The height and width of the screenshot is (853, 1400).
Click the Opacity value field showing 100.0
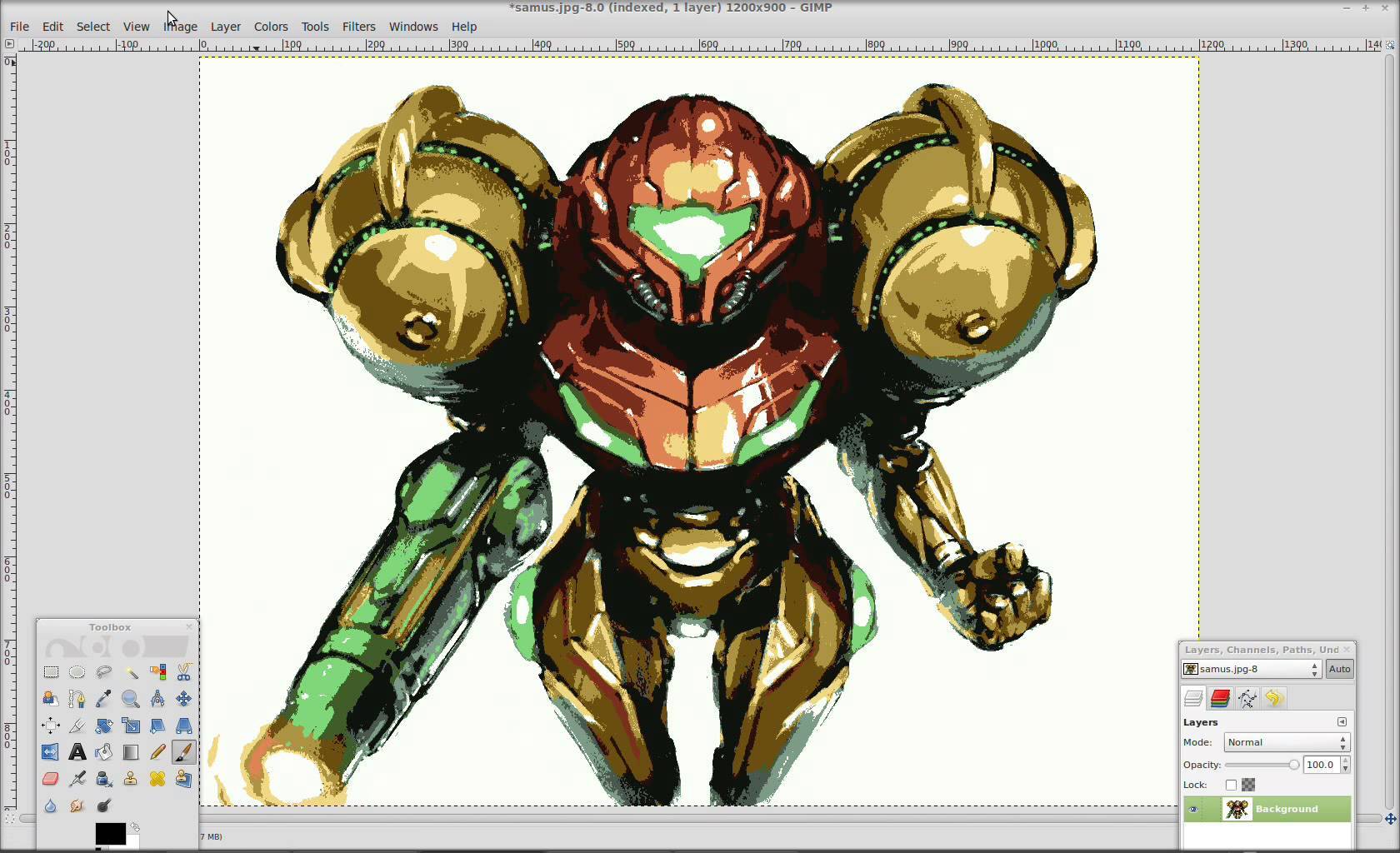click(x=1321, y=765)
